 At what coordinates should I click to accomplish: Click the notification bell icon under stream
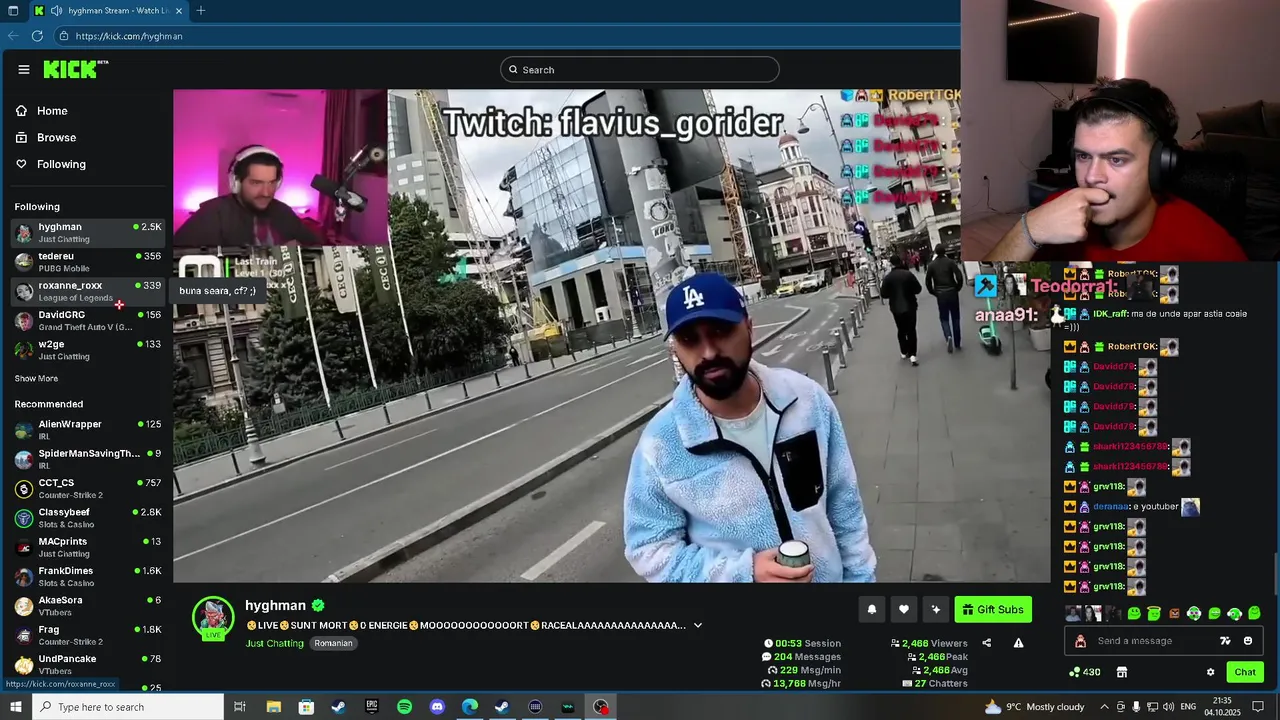click(x=872, y=609)
